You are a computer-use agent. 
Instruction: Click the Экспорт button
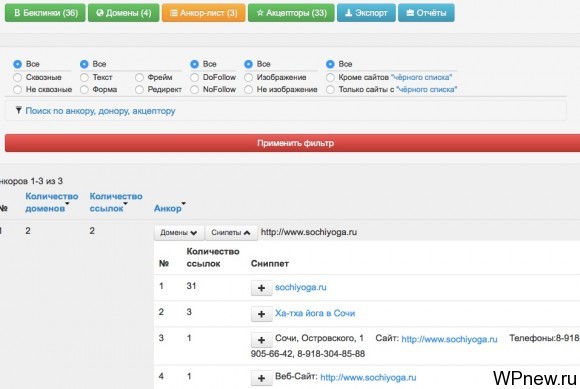click(366, 13)
